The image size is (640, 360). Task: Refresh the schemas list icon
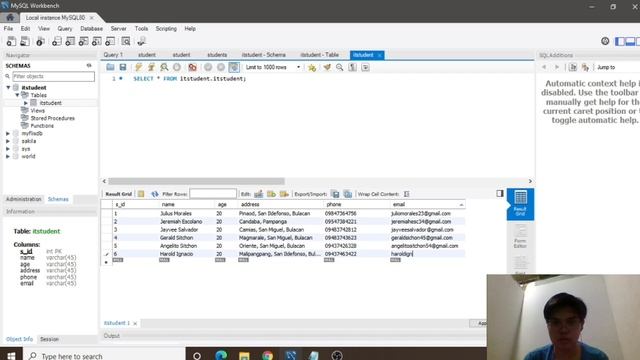89,65
